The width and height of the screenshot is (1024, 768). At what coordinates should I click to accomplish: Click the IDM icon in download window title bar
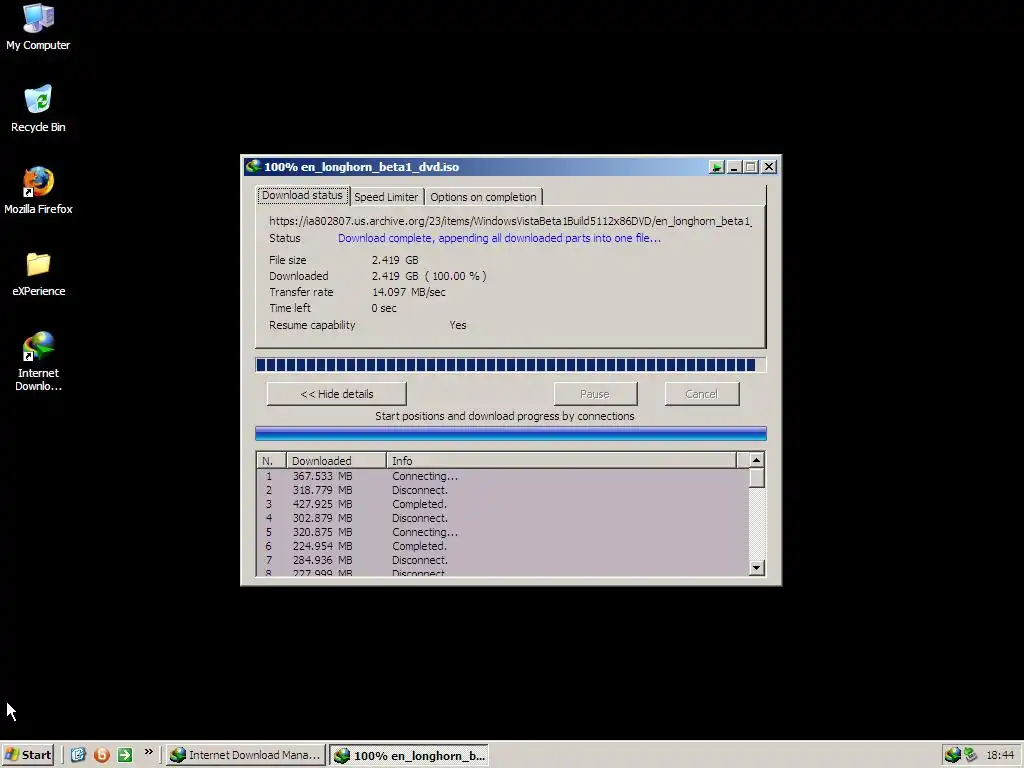pos(253,167)
